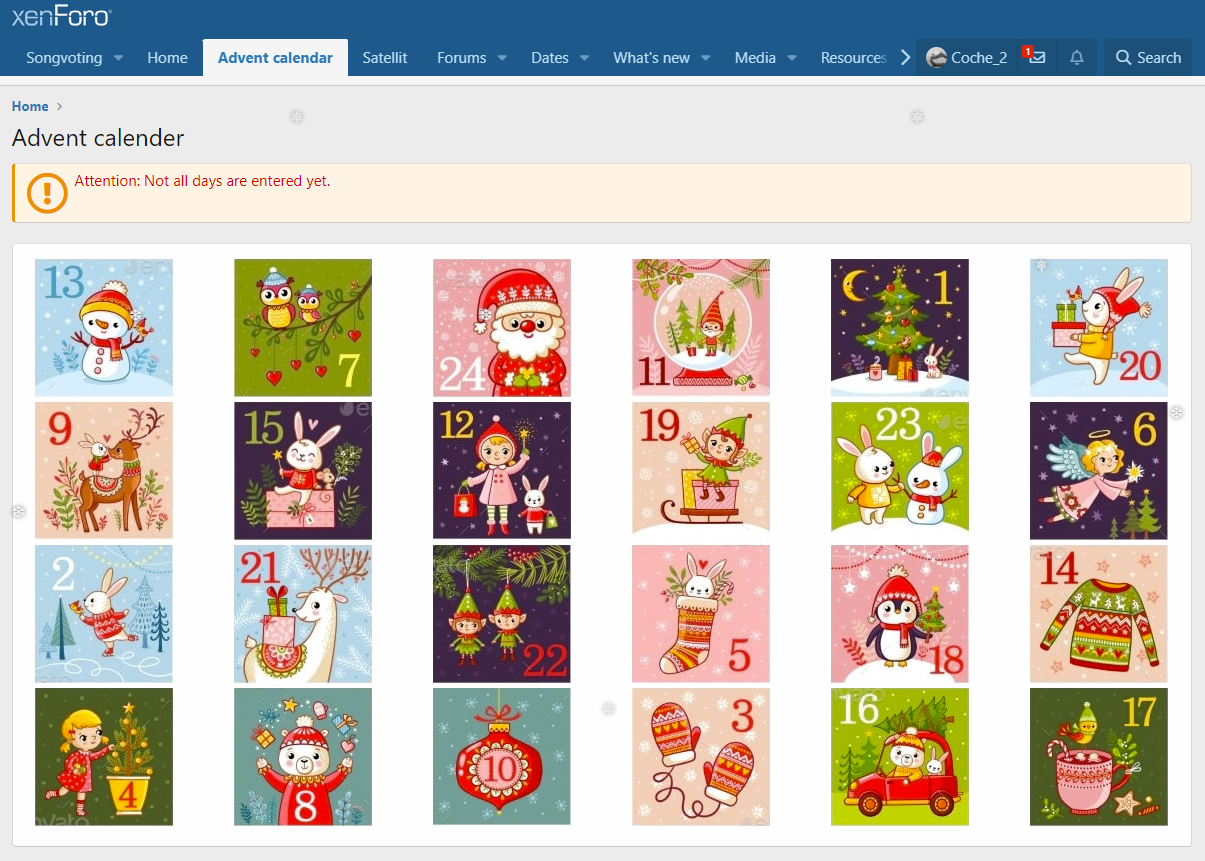Viewport: 1205px width, 861px height.
Task: Expand the Media dropdown arrow
Action: click(792, 58)
